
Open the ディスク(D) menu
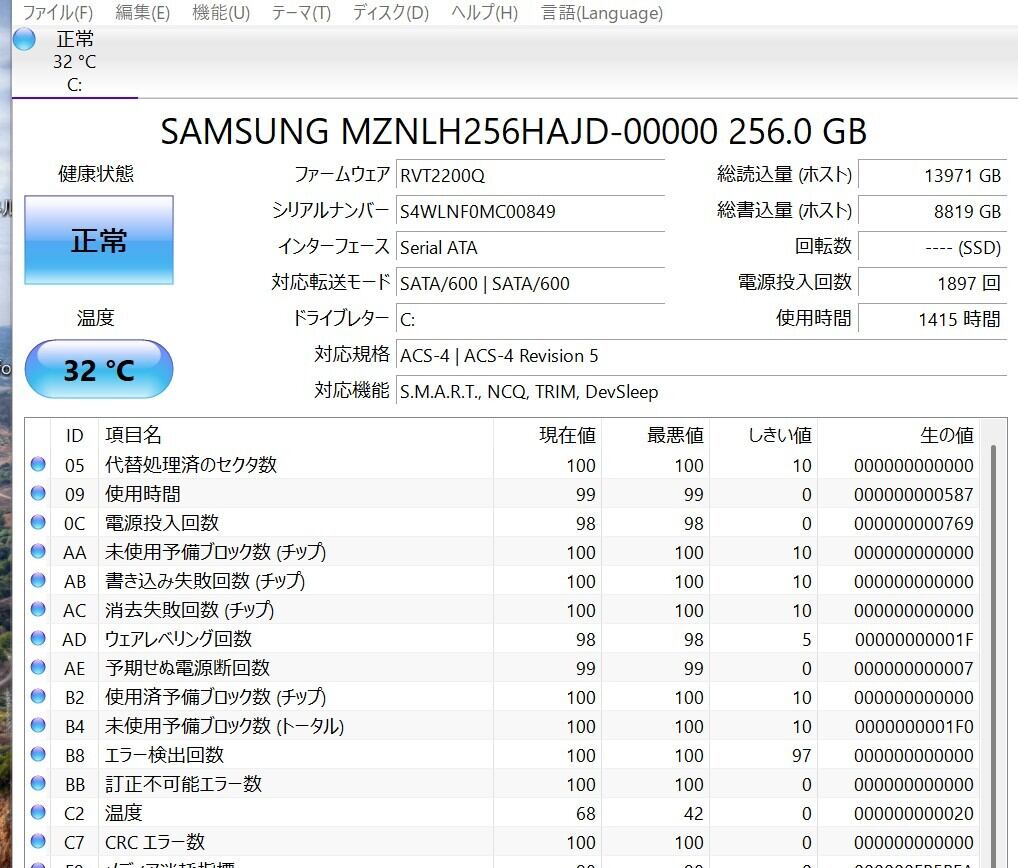(390, 13)
